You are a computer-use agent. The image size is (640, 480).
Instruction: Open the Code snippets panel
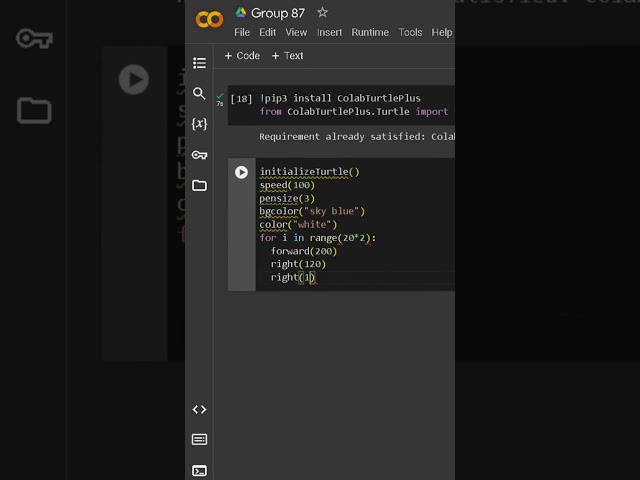point(199,409)
